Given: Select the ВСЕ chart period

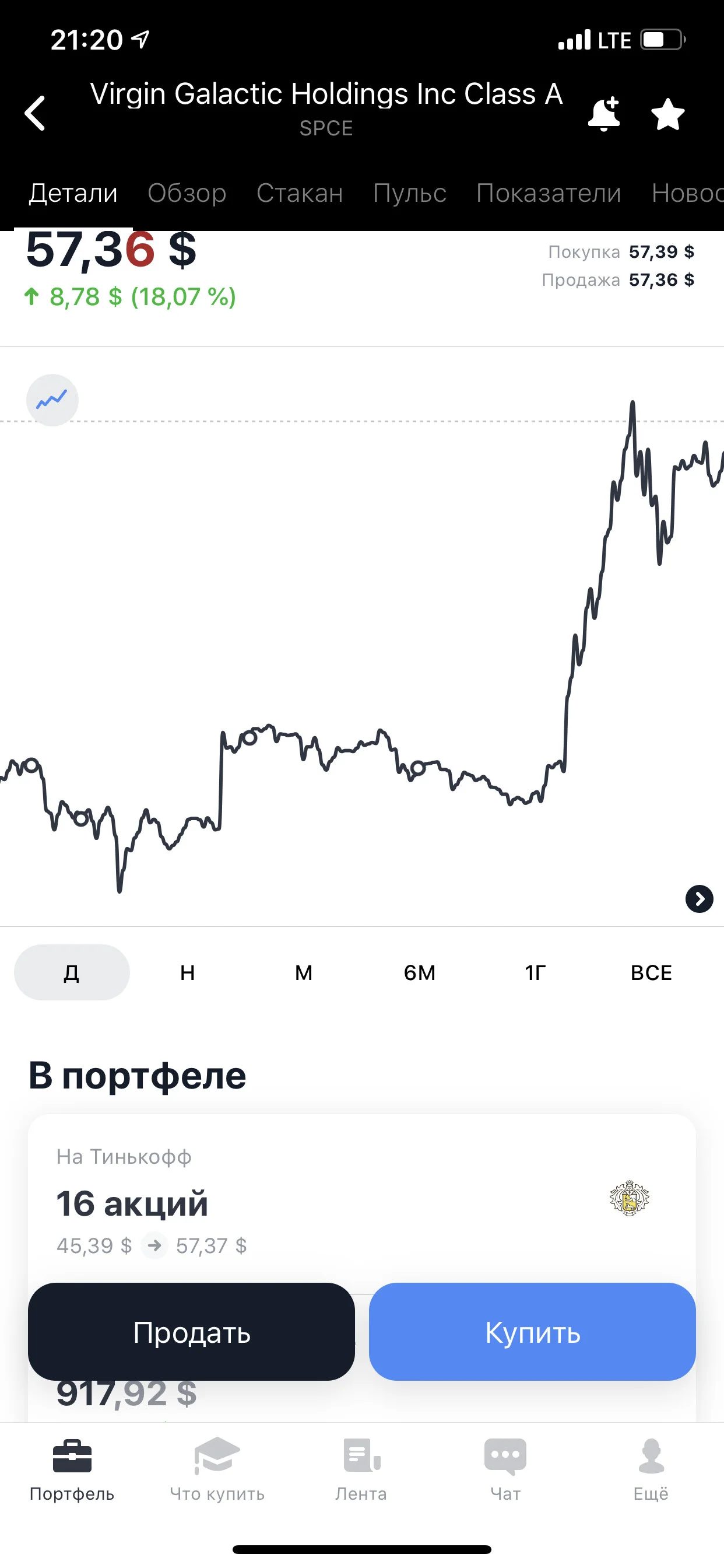Looking at the screenshot, I should point(651,972).
